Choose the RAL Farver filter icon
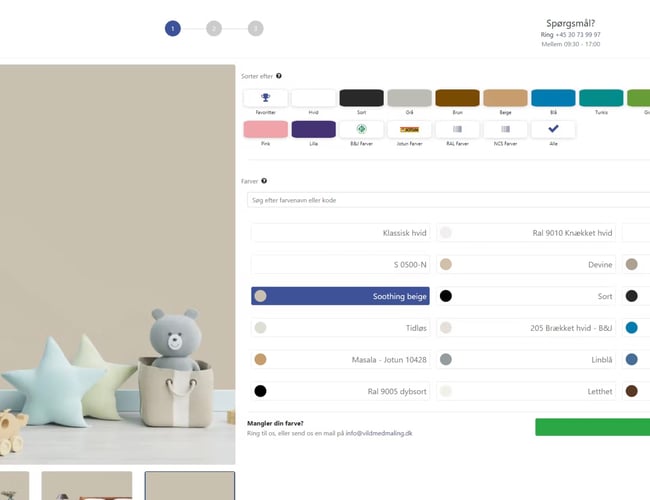Viewport: 650px width, 500px height. pyautogui.click(x=457, y=129)
